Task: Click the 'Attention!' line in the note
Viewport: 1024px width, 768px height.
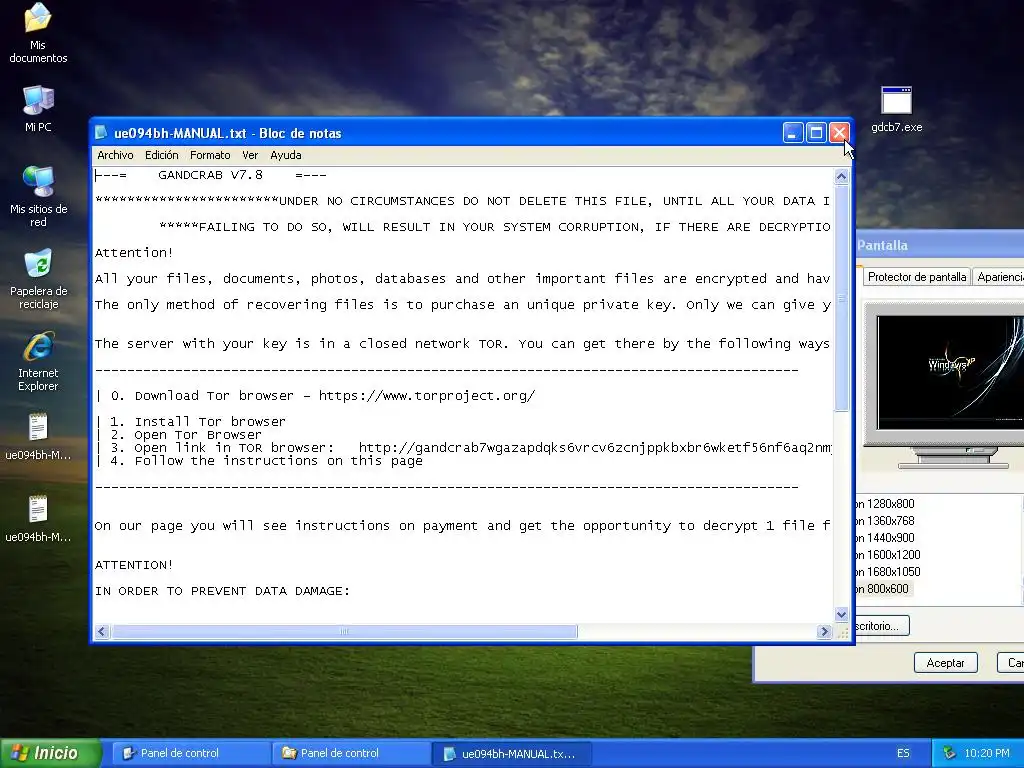Action: coord(134,253)
